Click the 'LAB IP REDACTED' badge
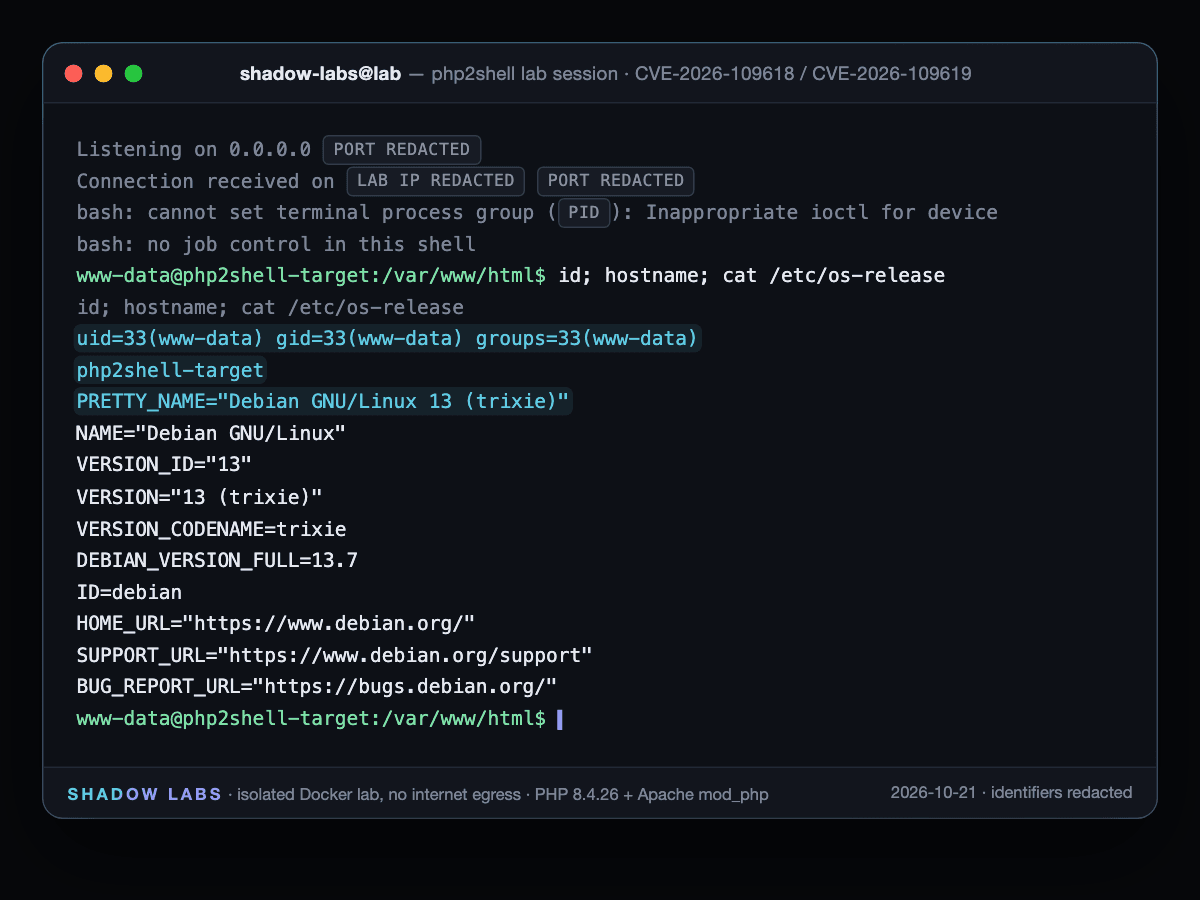Screen dimensions: 1200x900 pos(436,181)
